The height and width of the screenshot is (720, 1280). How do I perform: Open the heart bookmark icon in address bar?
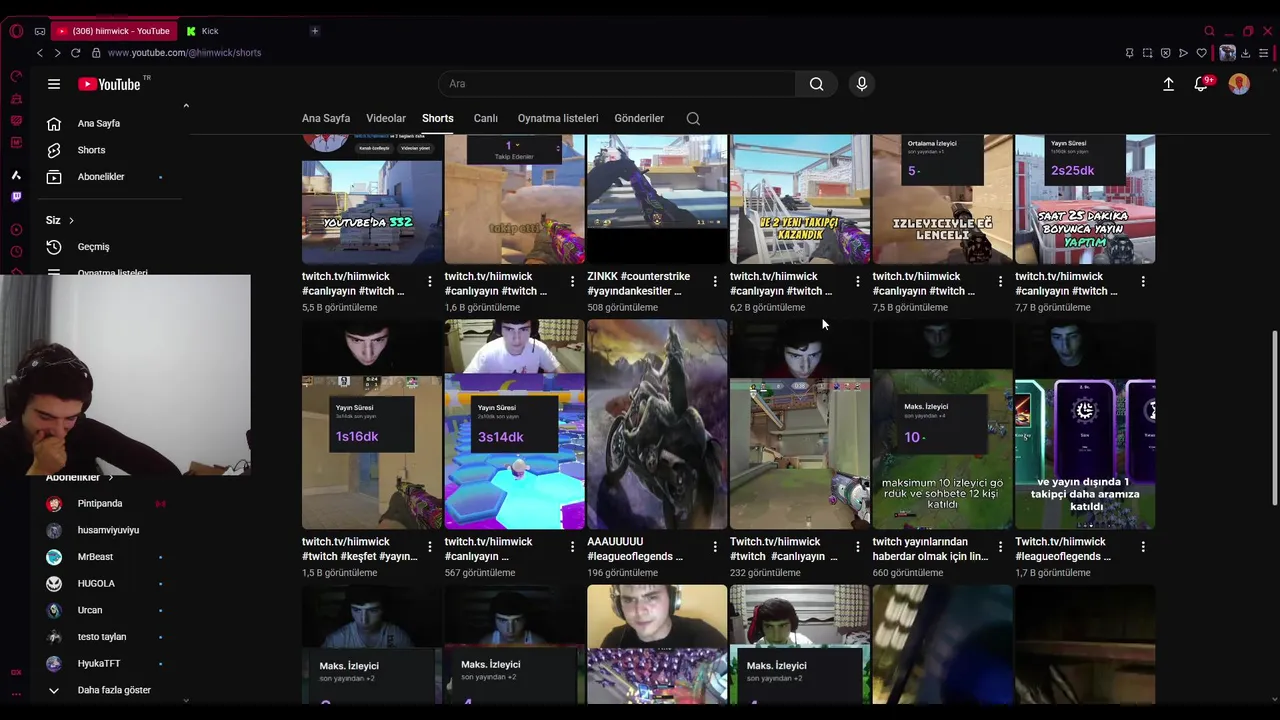(1202, 53)
